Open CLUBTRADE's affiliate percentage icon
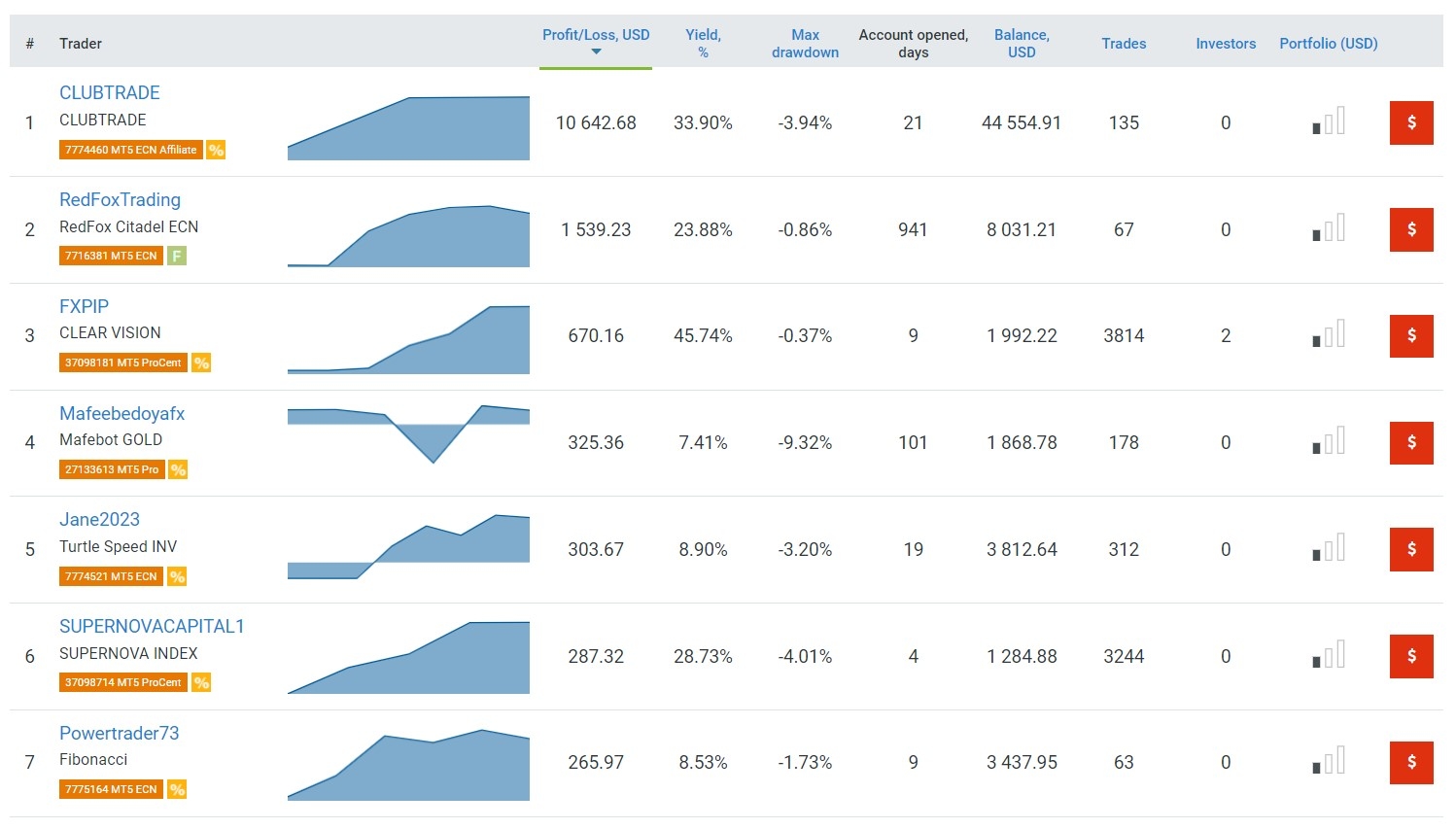Screen dimensions: 1456x829 (215, 150)
